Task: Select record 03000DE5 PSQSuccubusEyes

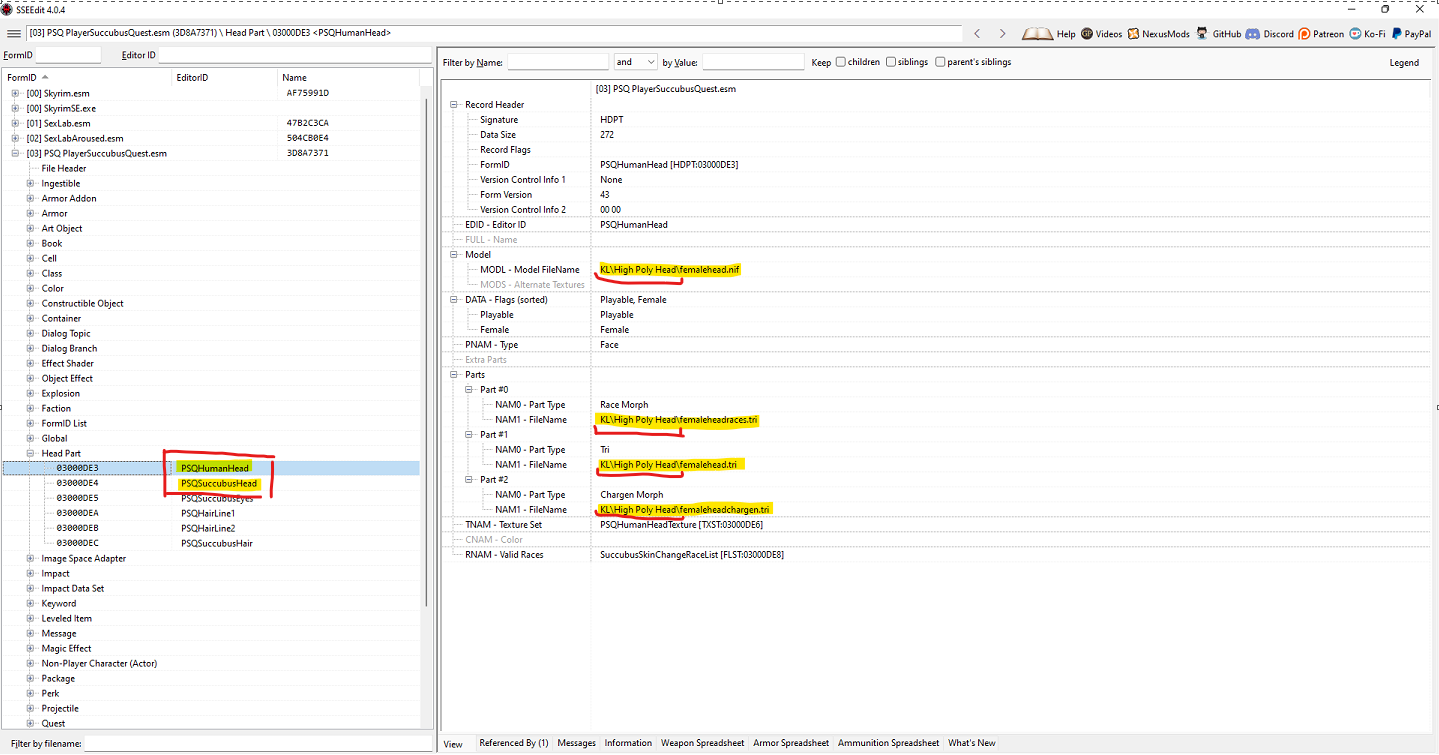Action: tap(211, 498)
